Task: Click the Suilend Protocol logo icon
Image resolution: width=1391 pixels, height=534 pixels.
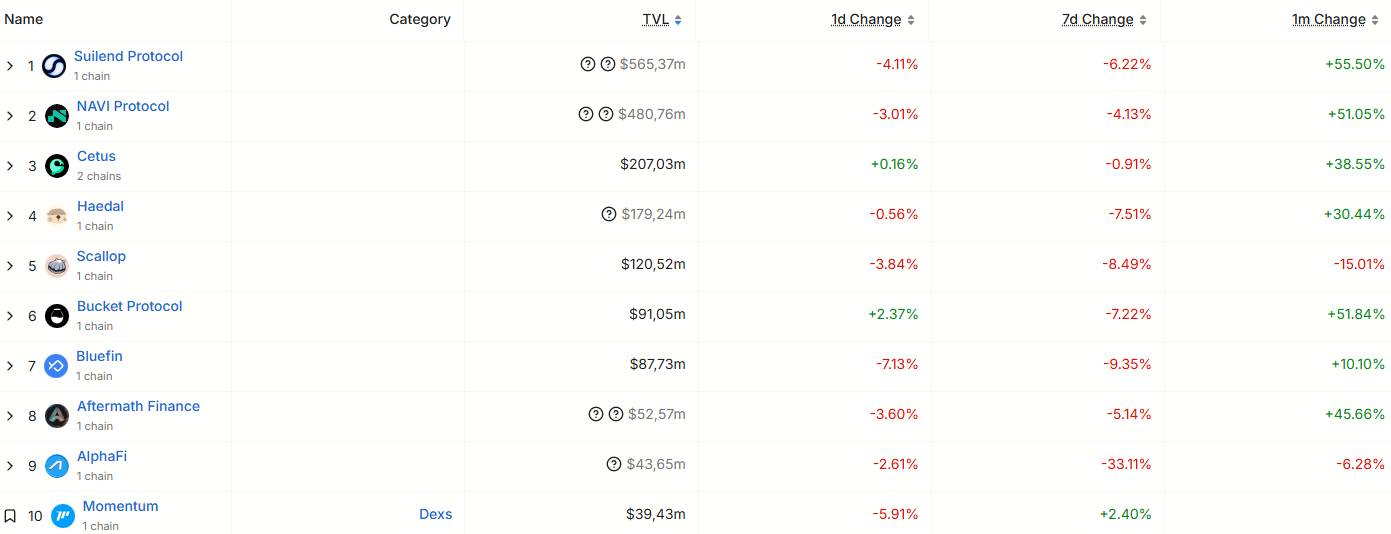Action: coord(54,66)
